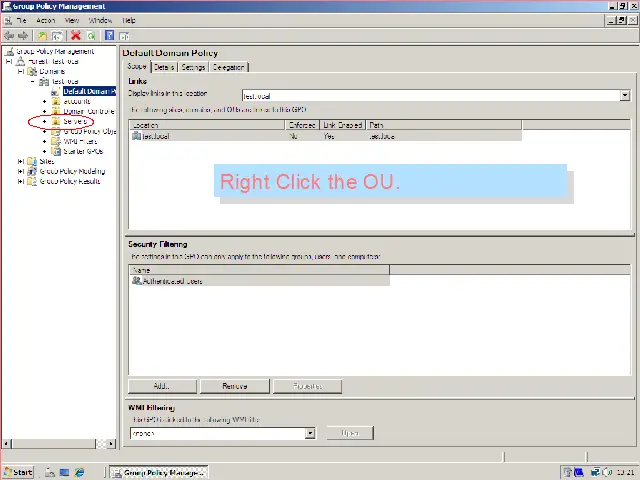Click the volume icon in system tray
640x480 pixels.
coord(606,472)
